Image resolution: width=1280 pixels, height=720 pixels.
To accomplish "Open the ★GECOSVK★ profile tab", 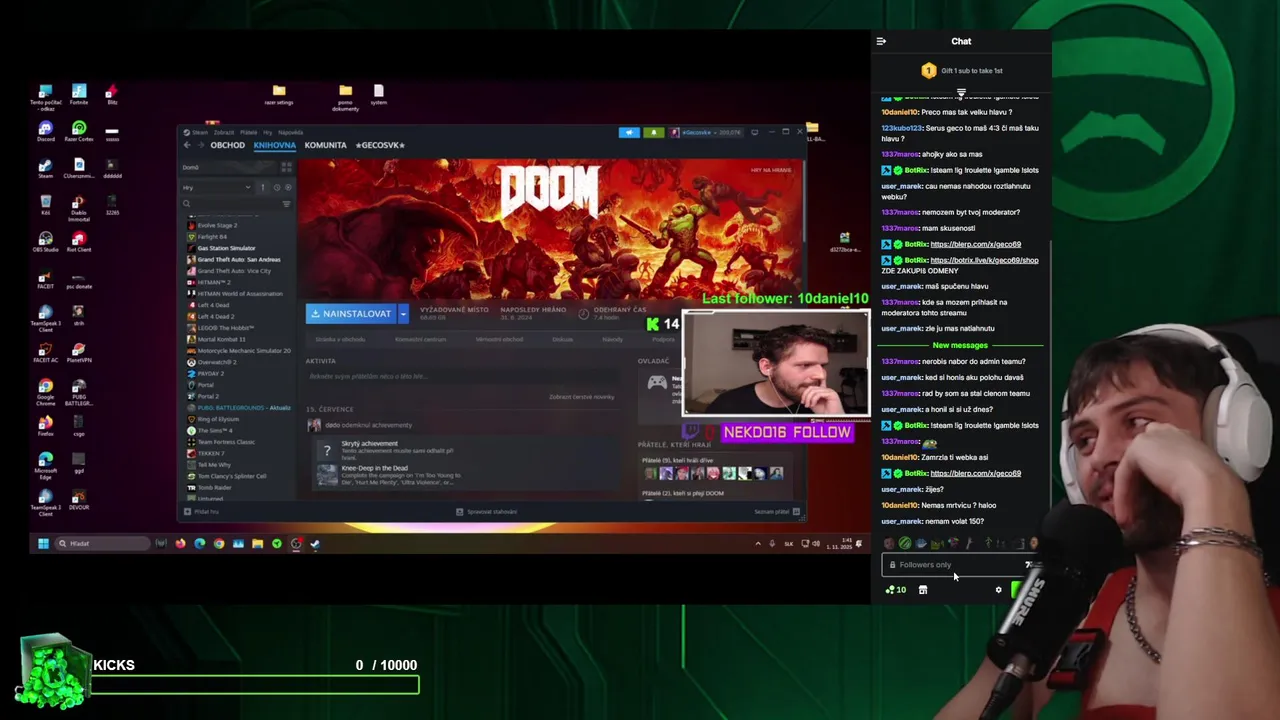I will (380, 145).
